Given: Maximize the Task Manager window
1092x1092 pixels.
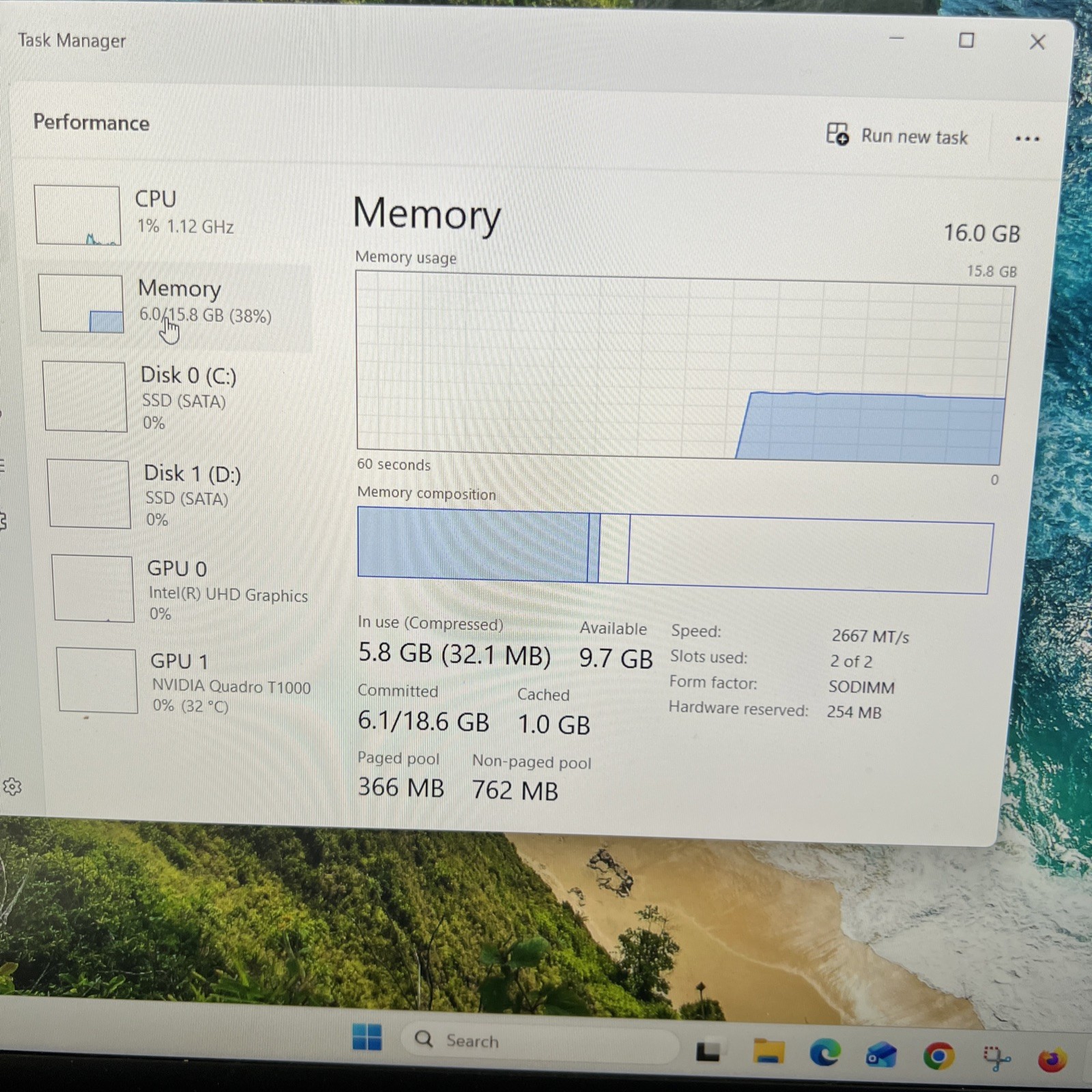Looking at the screenshot, I should click(966, 40).
